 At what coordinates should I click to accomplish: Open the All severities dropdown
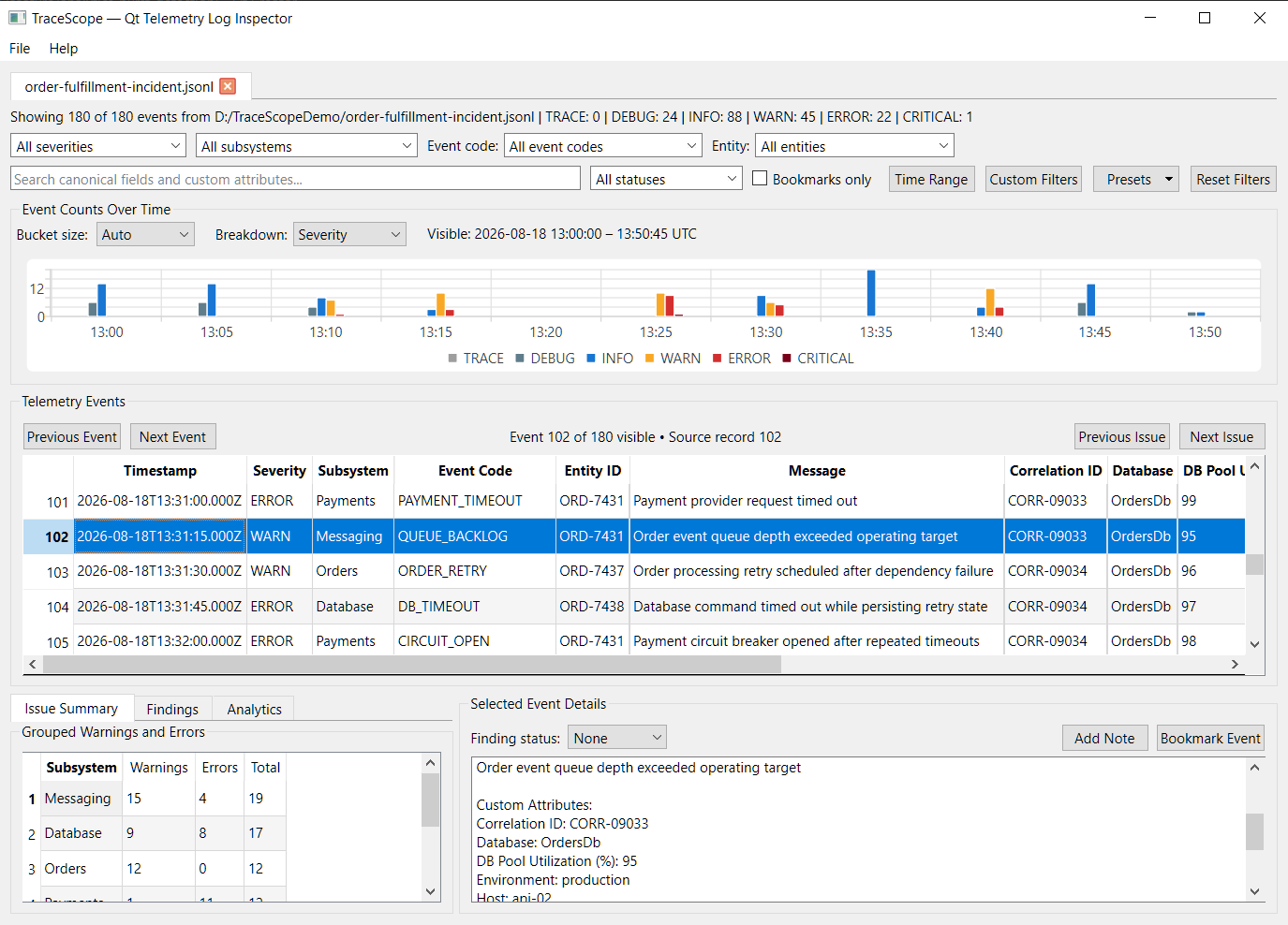coord(99,146)
